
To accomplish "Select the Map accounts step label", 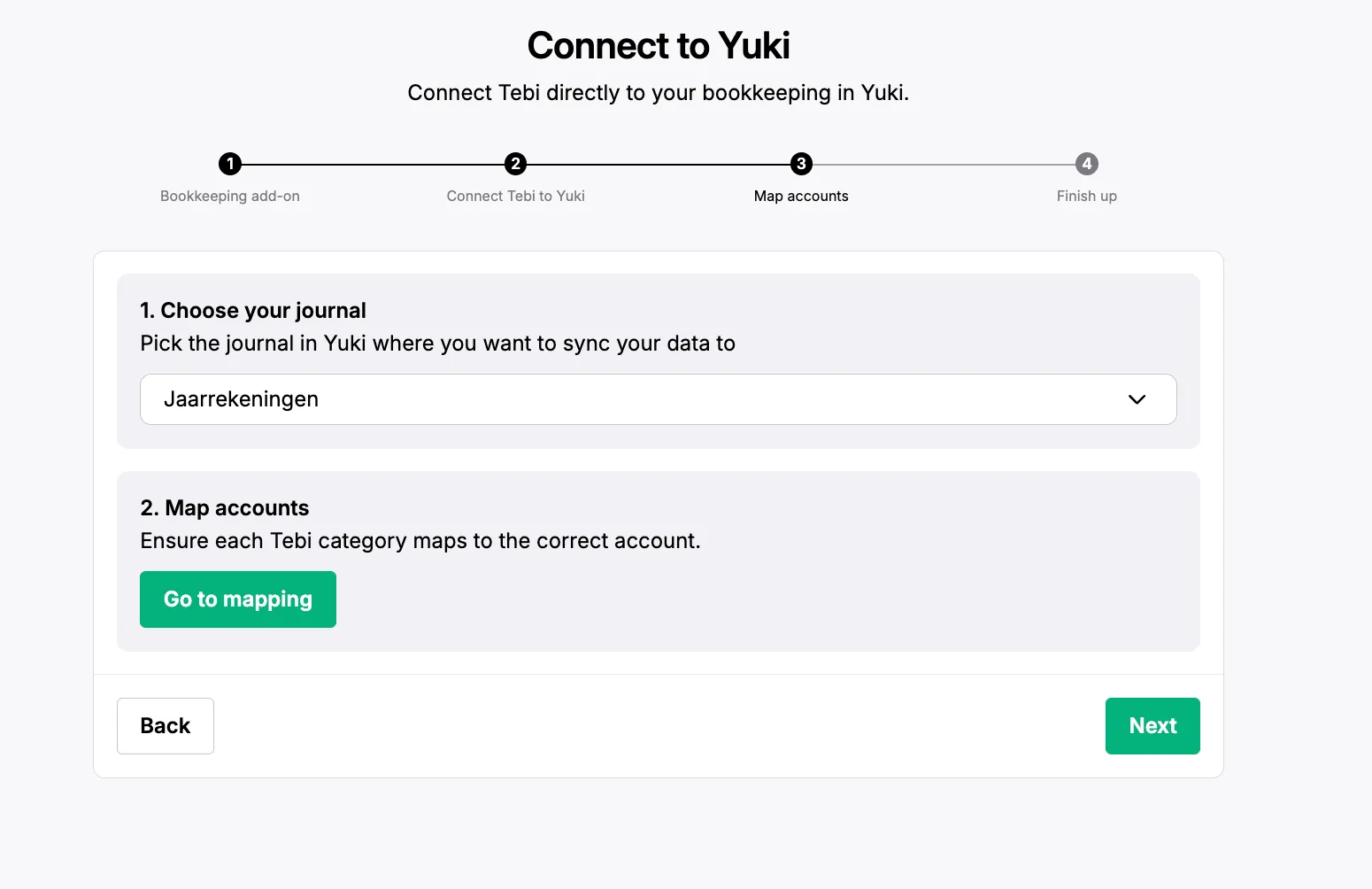I will (x=801, y=196).
